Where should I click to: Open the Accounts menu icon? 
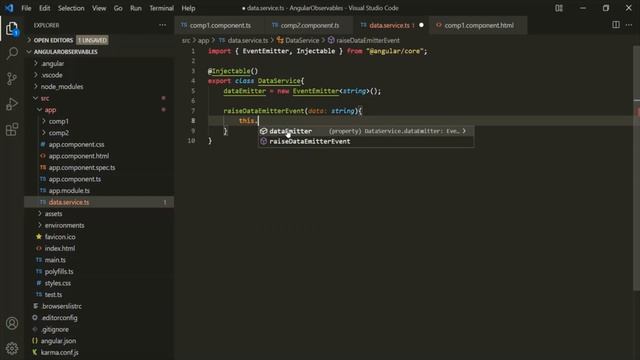tap(12, 323)
